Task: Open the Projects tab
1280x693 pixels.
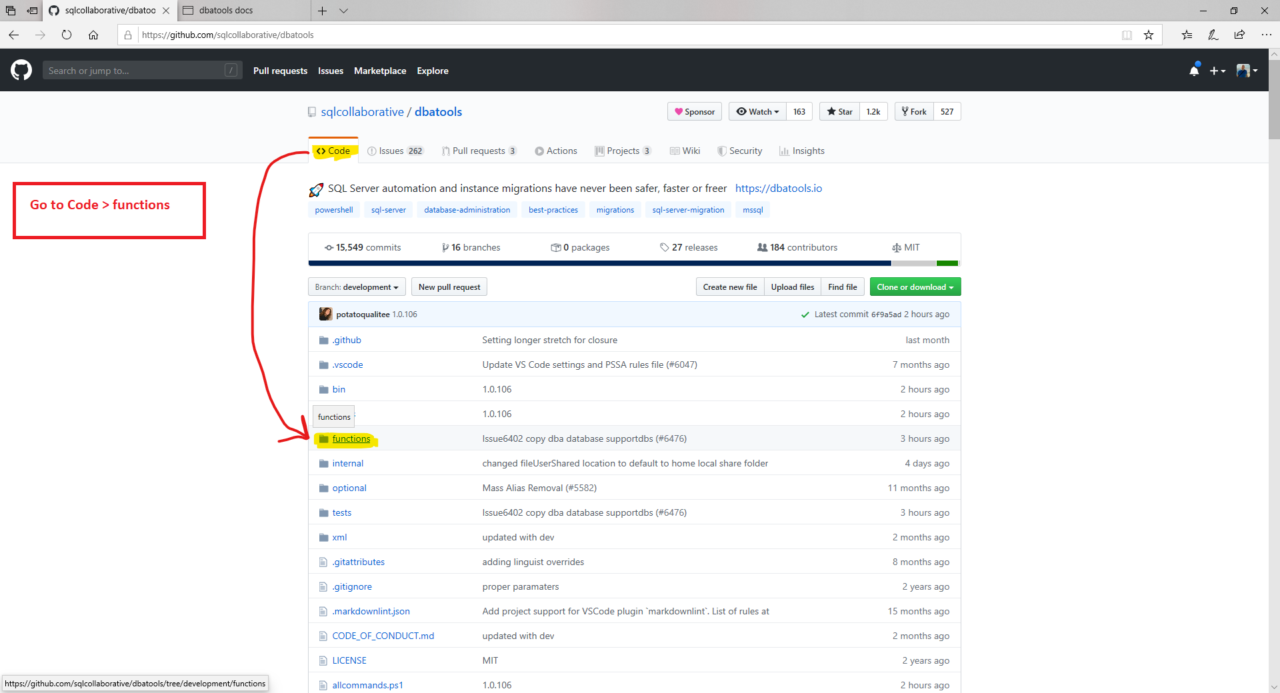Action: (x=623, y=151)
